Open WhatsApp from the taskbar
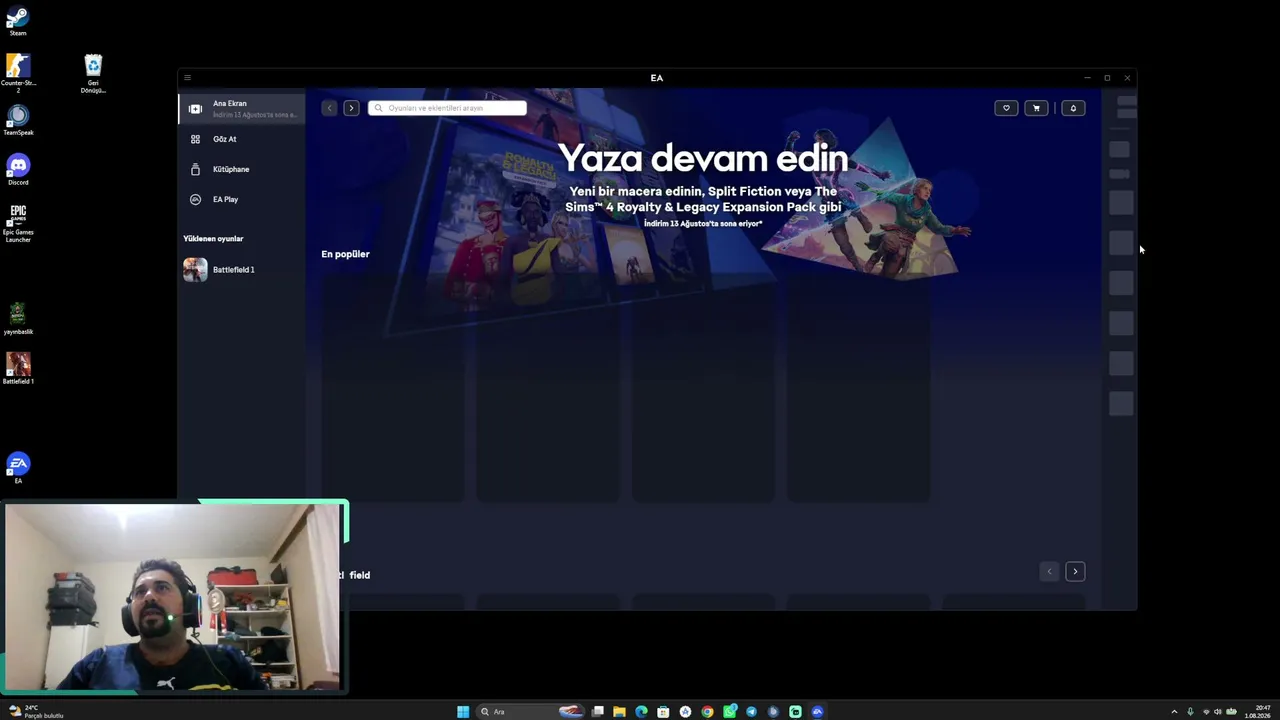This screenshot has height=720, width=1280. tap(730, 712)
